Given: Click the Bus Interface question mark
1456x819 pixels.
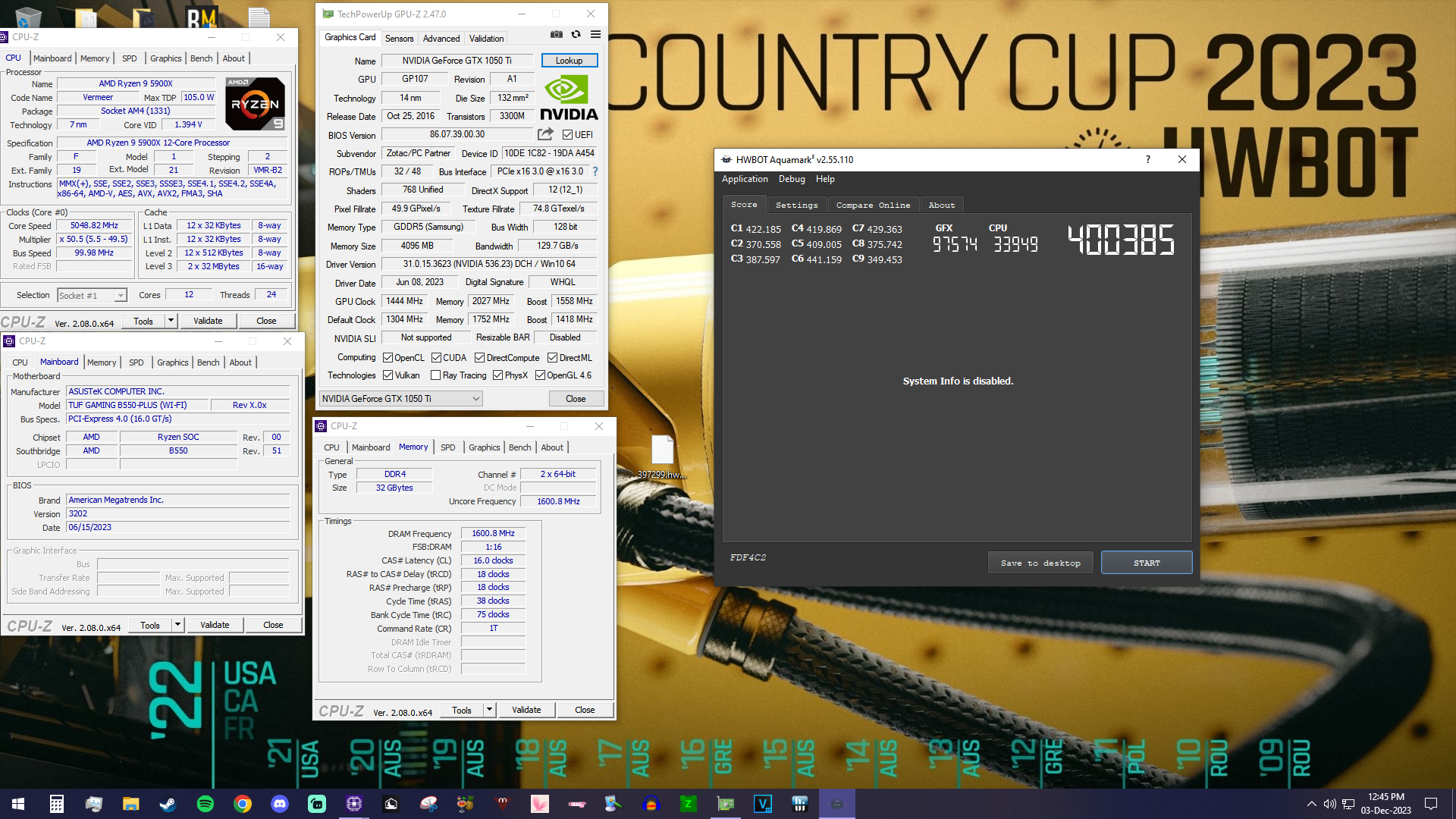Looking at the screenshot, I should tap(595, 171).
